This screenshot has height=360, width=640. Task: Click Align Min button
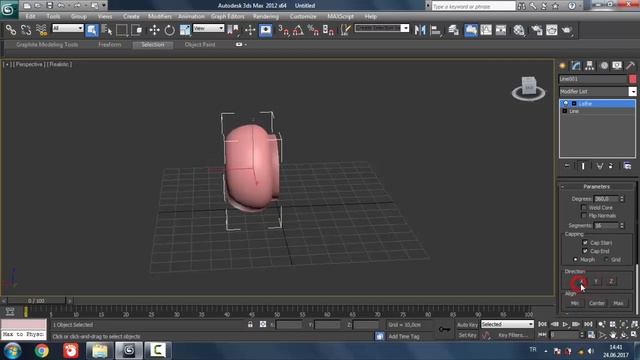point(575,303)
